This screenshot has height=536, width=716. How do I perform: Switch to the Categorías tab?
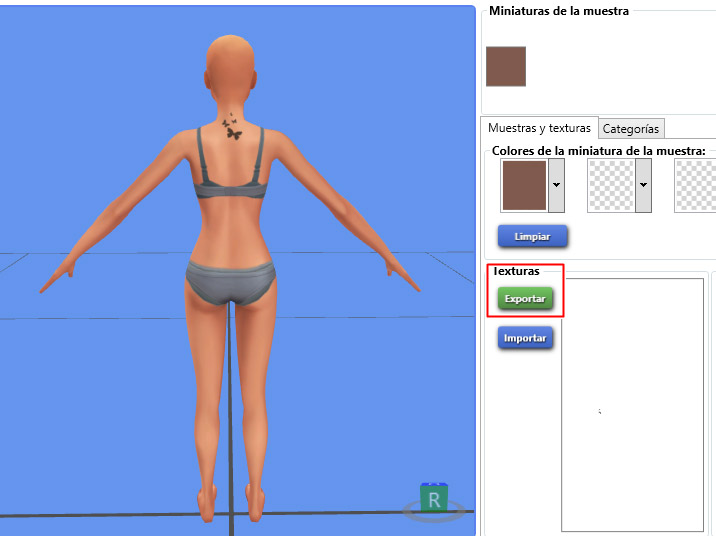click(x=631, y=129)
